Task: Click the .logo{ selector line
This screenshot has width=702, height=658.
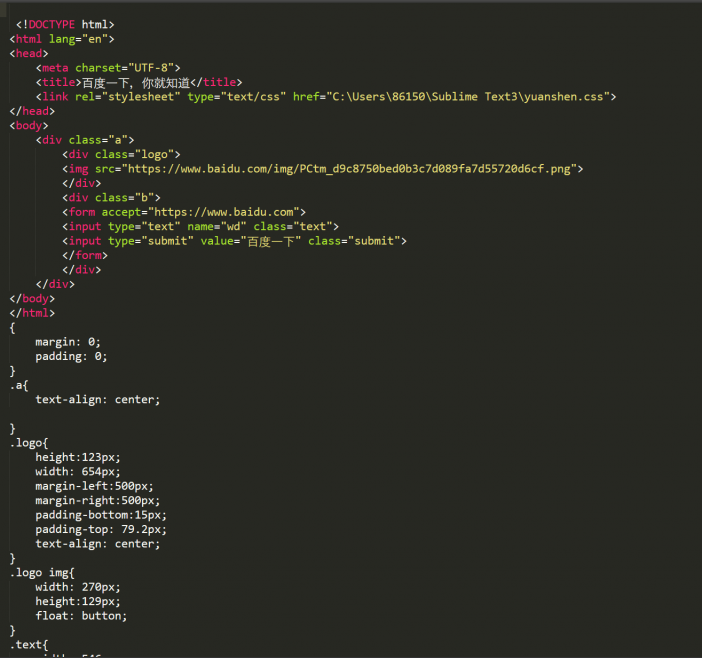Action: 29,443
